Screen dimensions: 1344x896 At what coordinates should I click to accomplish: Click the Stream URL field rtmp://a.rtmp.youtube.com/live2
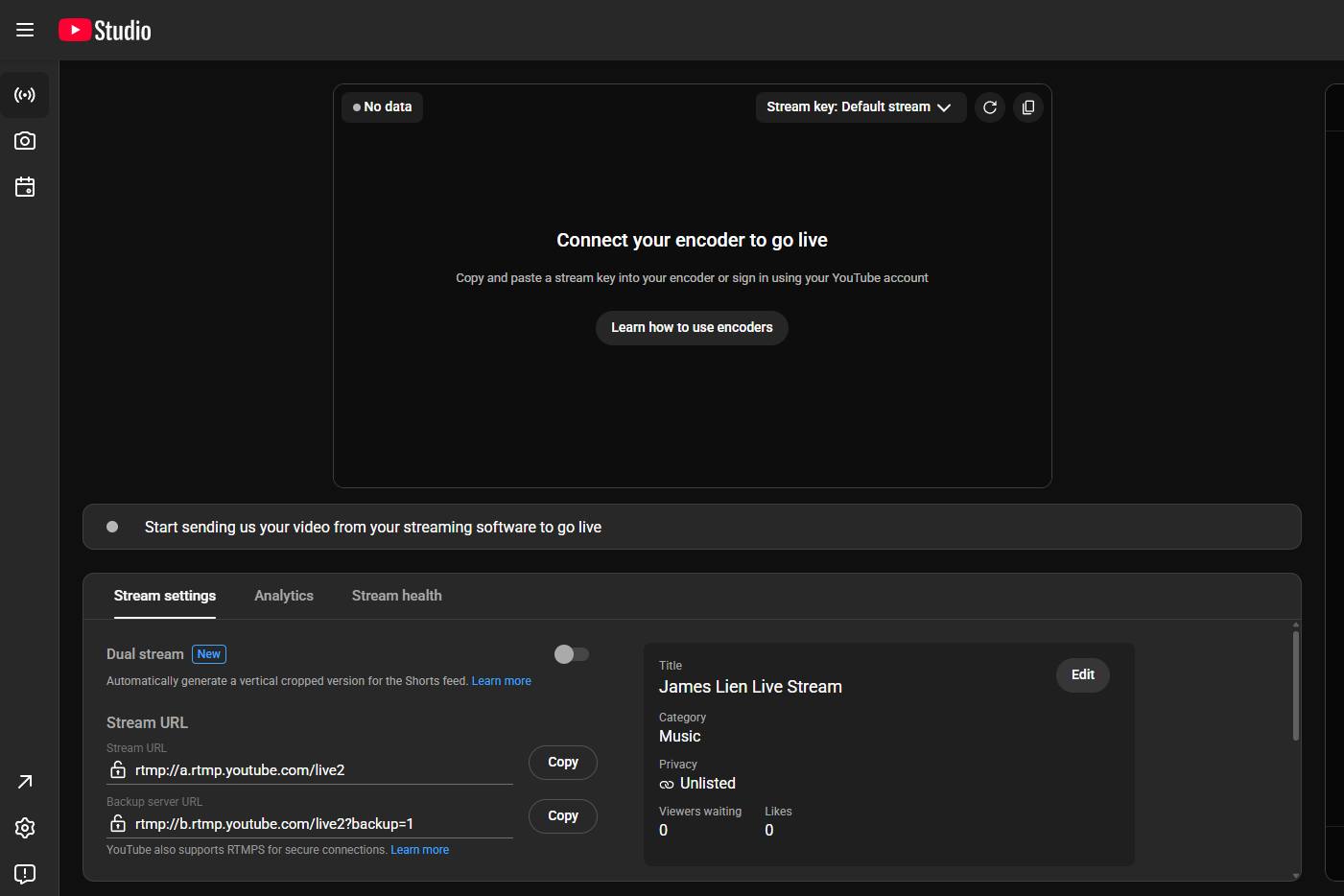tap(310, 770)
